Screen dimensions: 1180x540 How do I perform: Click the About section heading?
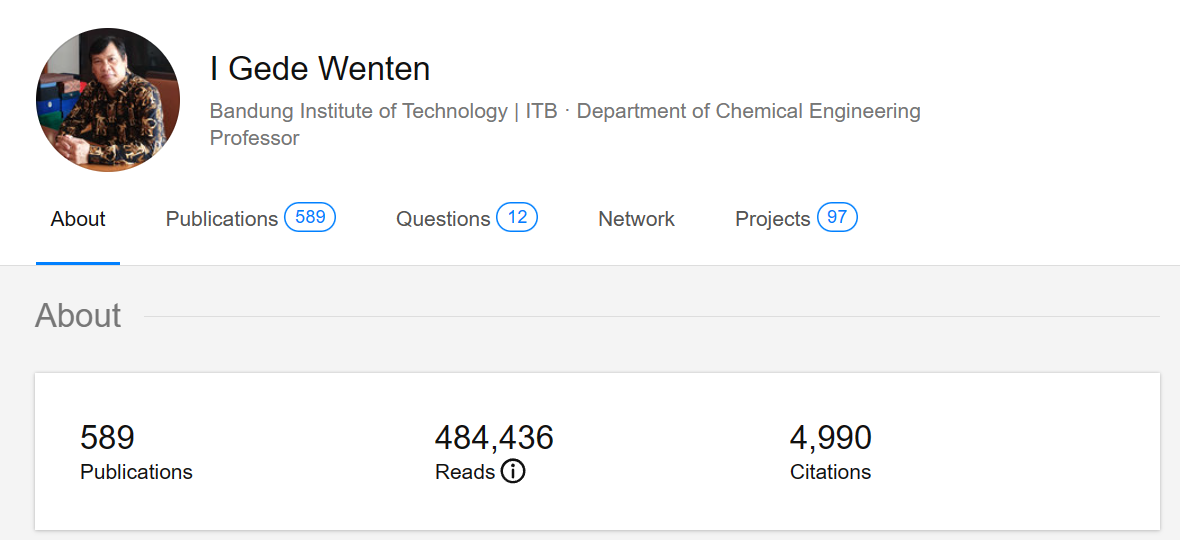(78, 316)
